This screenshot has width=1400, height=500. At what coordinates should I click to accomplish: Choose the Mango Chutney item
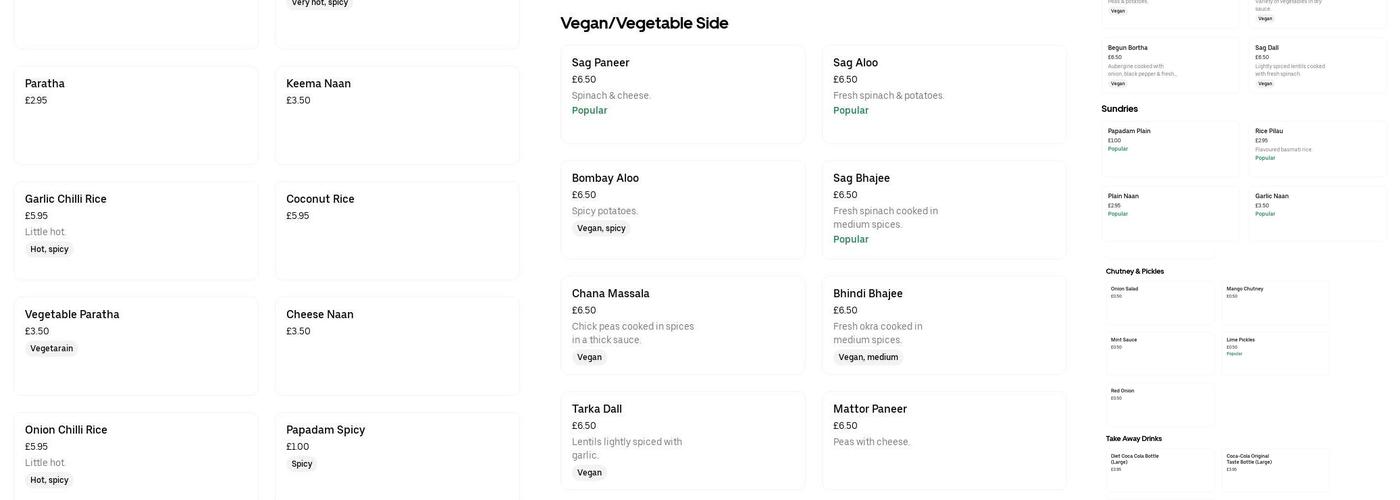(x=1275, y=302)
